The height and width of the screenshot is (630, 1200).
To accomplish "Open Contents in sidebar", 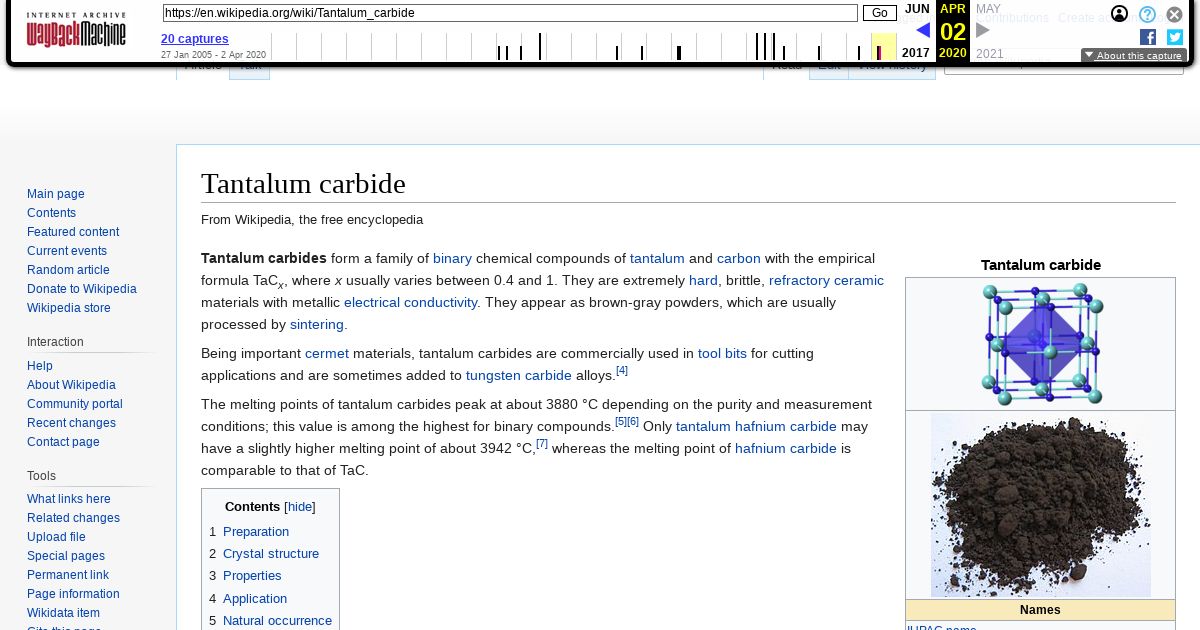I will (x=51, y=213).
